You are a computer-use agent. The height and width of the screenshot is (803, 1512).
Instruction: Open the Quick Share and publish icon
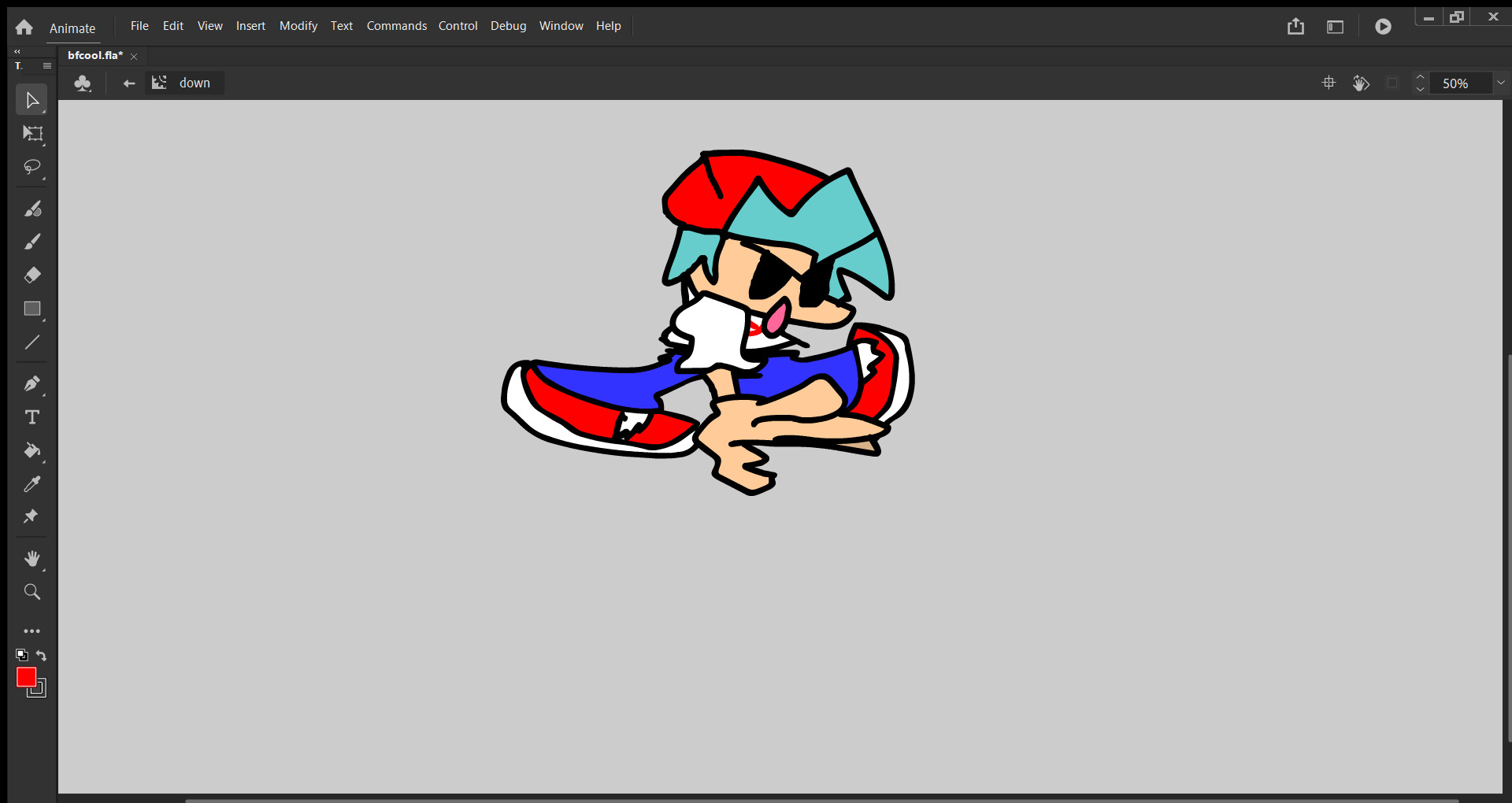pos(1295,27)
